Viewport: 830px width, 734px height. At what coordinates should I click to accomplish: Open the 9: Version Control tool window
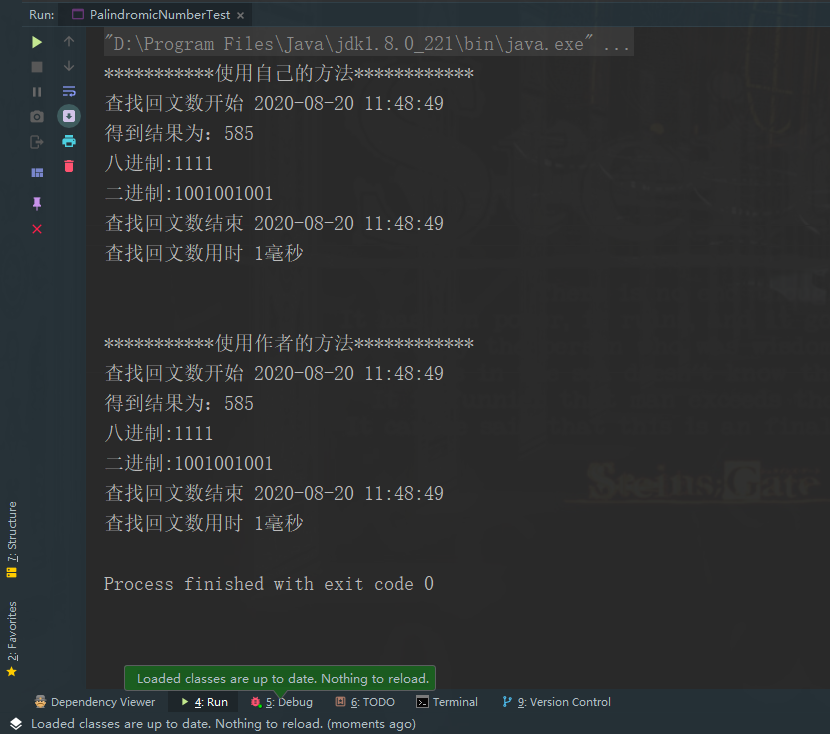tap(556, 702)
